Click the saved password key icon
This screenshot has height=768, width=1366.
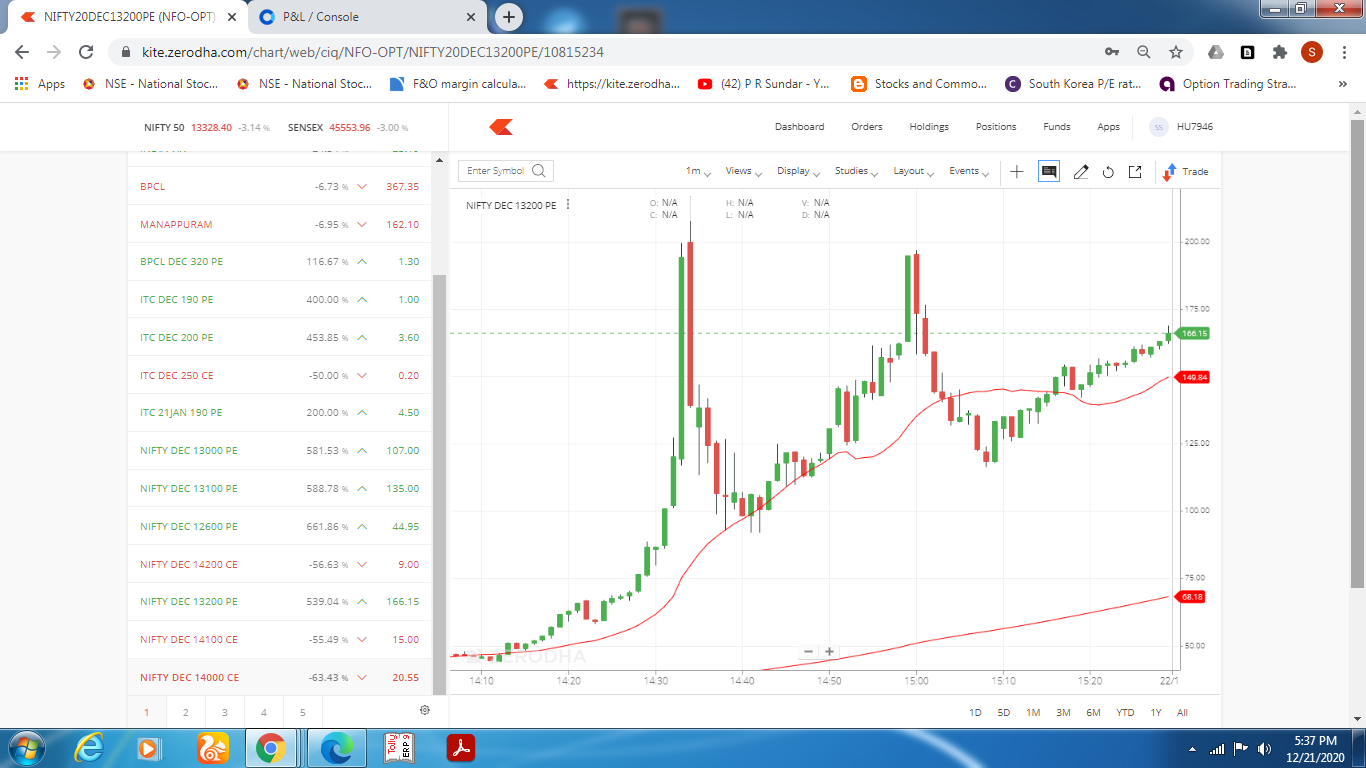pyautogui.click(x=1112, y=52)
